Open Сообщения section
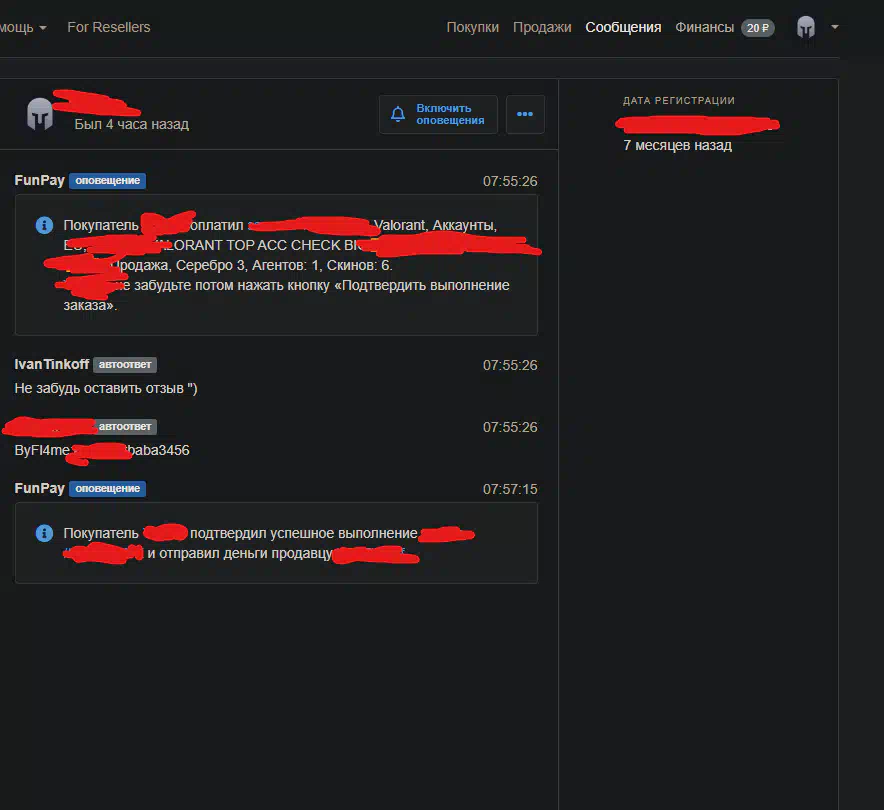This screenshot has height=810, width=884. [623, 27]
